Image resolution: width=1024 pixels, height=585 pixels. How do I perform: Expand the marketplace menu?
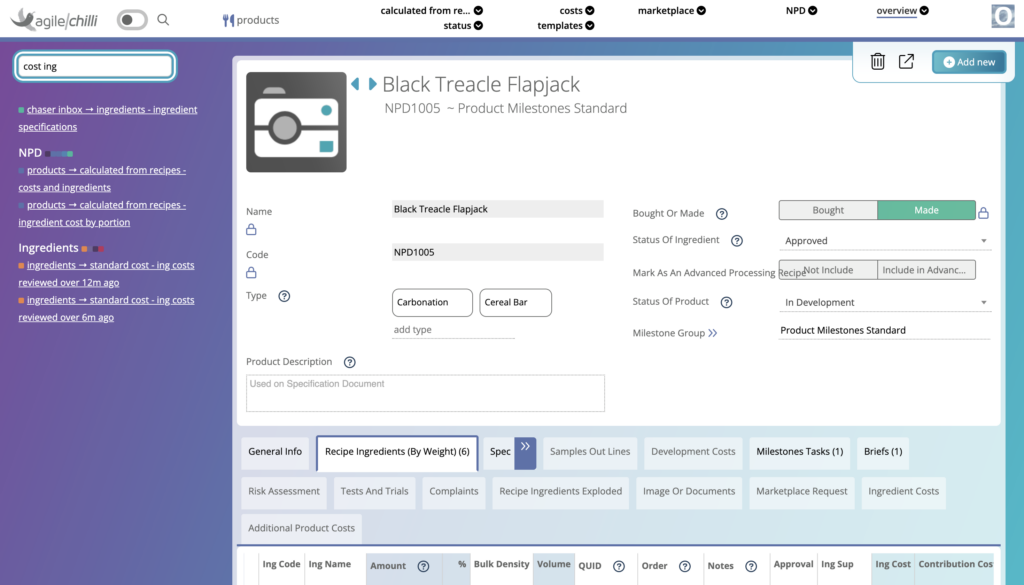(x=671, y=11)
